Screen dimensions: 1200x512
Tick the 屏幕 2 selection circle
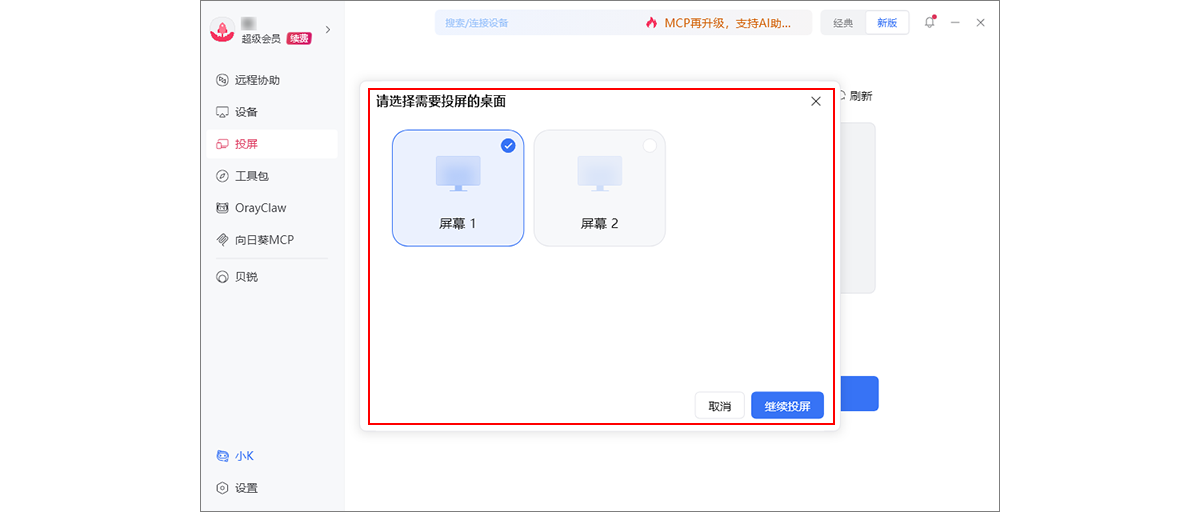[650, 146]
